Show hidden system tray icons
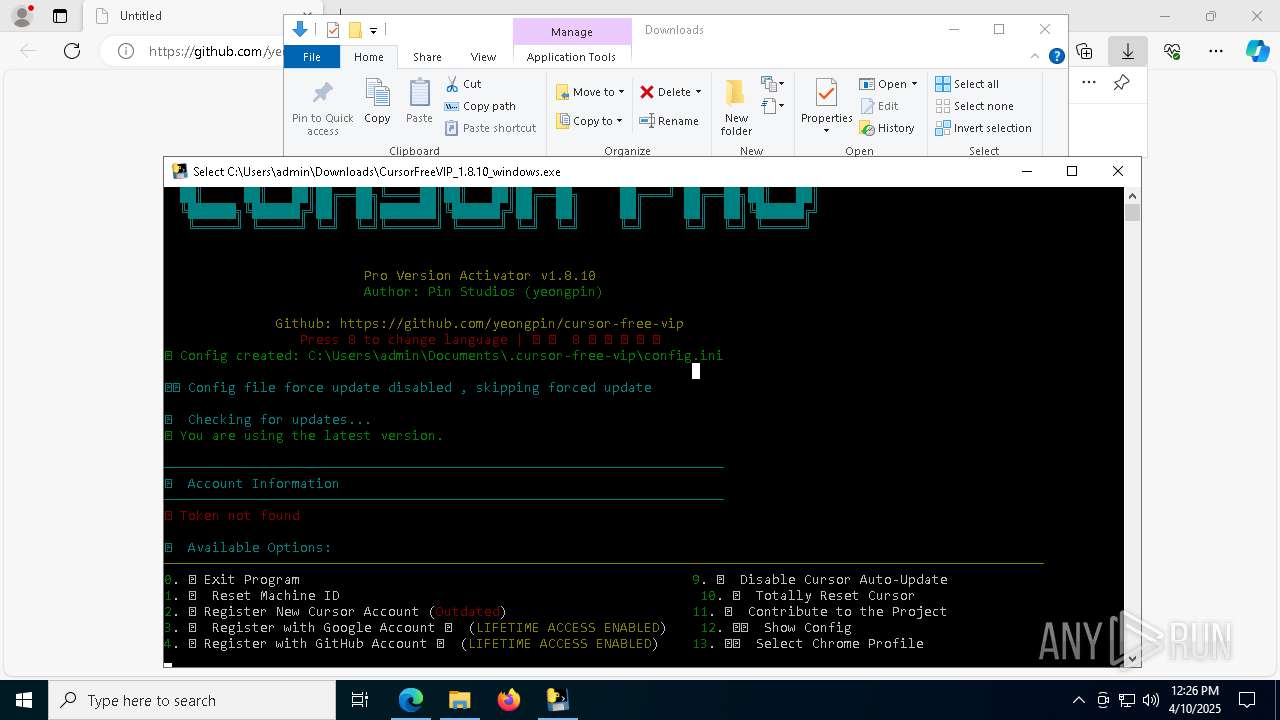Image resolution: width=1280 pixels, height=720 pixels. coord(1078,700)
